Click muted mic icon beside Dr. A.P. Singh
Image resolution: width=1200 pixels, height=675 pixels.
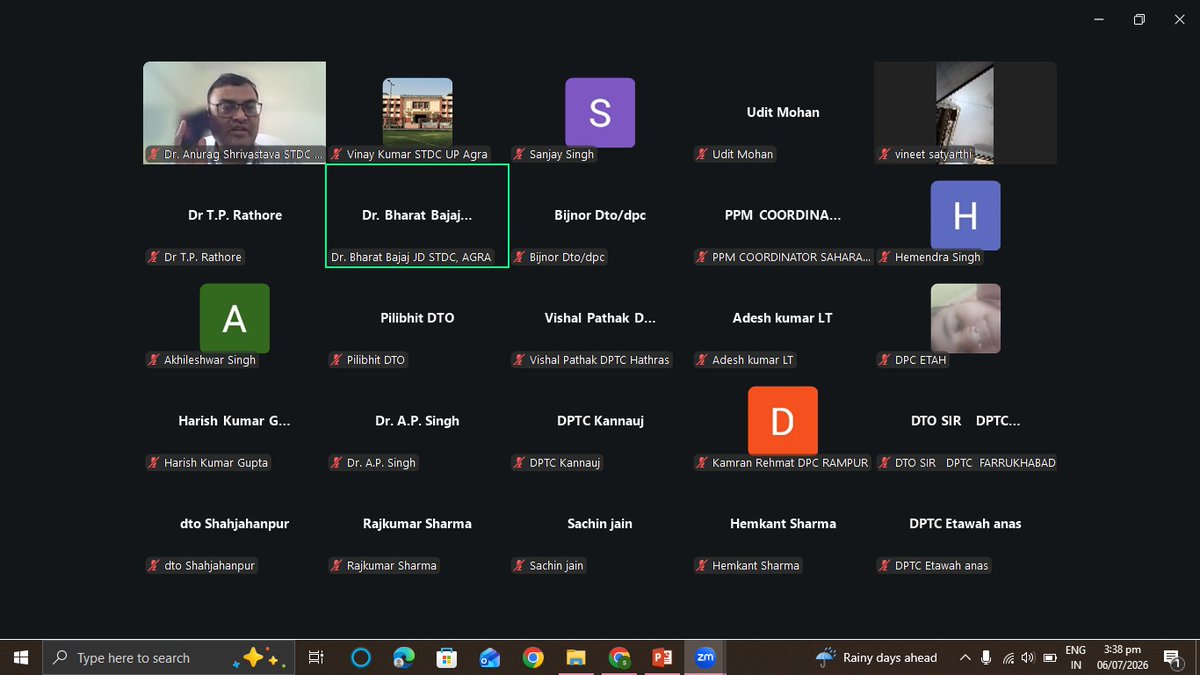pos(337,463)
